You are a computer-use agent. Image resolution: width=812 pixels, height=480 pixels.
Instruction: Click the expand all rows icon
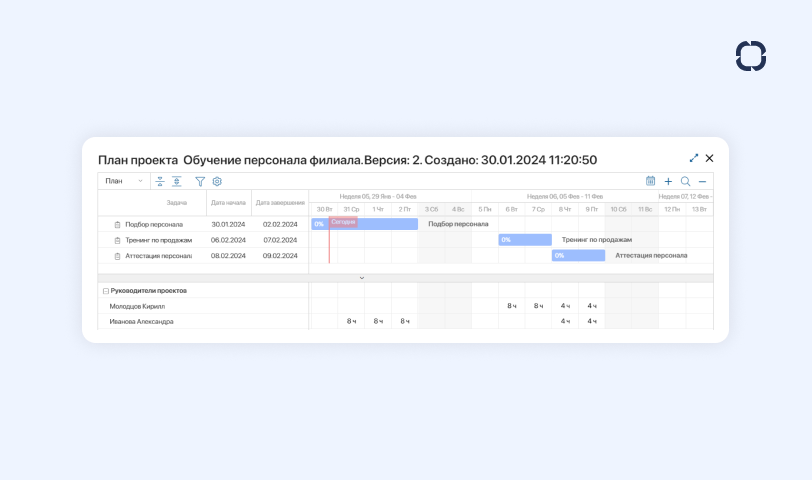(x=177, y=181)
